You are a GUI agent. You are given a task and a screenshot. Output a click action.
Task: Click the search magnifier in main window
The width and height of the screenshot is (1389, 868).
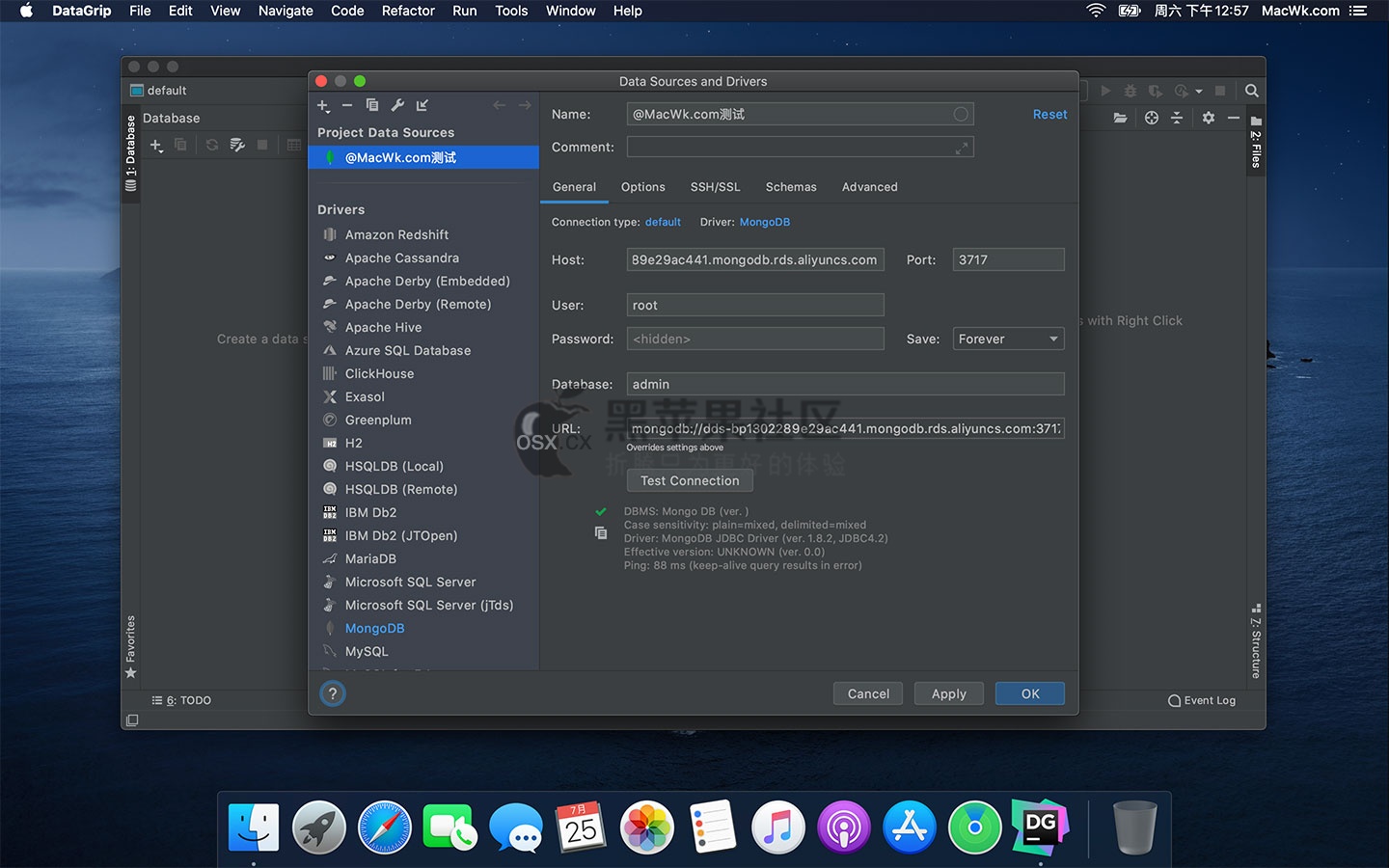(x=1252, y=91)
